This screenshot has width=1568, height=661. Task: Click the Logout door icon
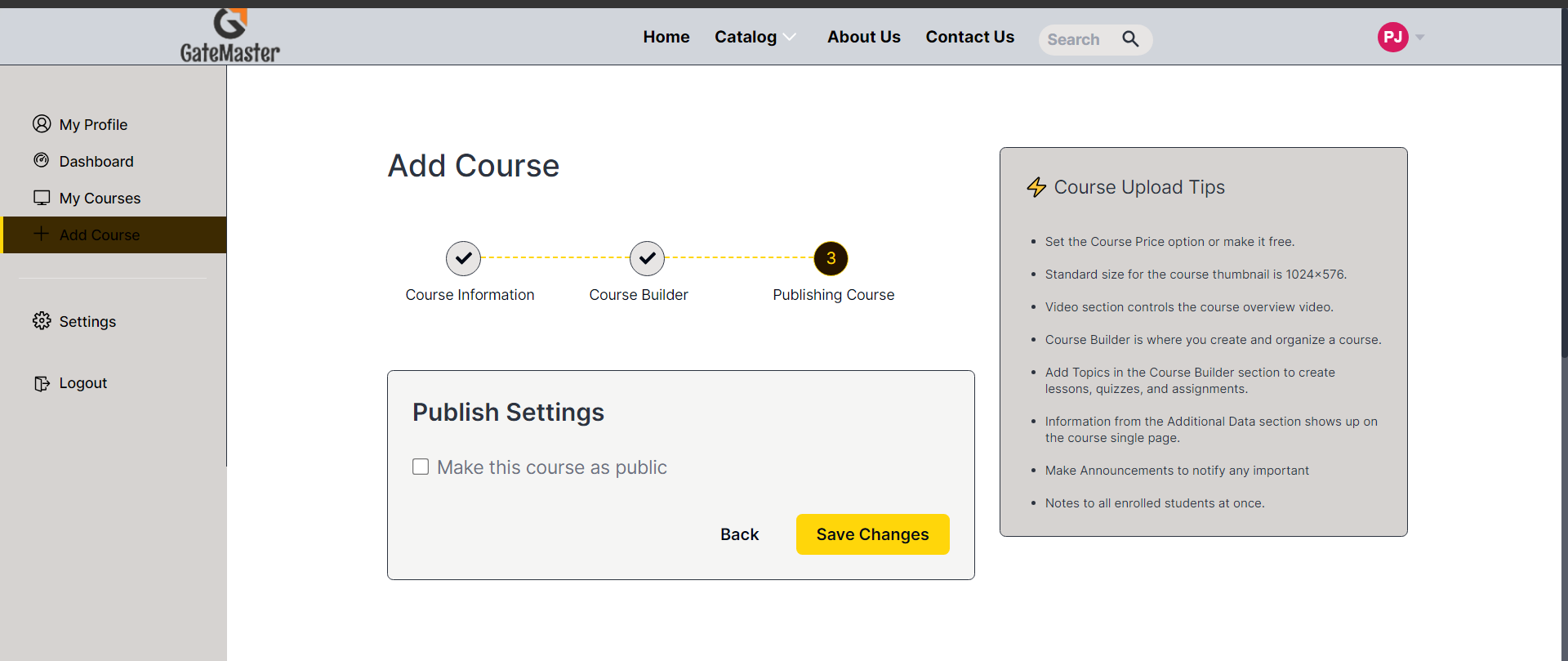42,383
